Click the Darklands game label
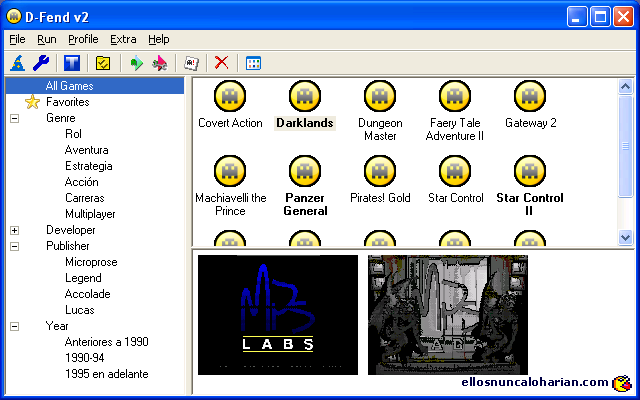 coord(305,123)
